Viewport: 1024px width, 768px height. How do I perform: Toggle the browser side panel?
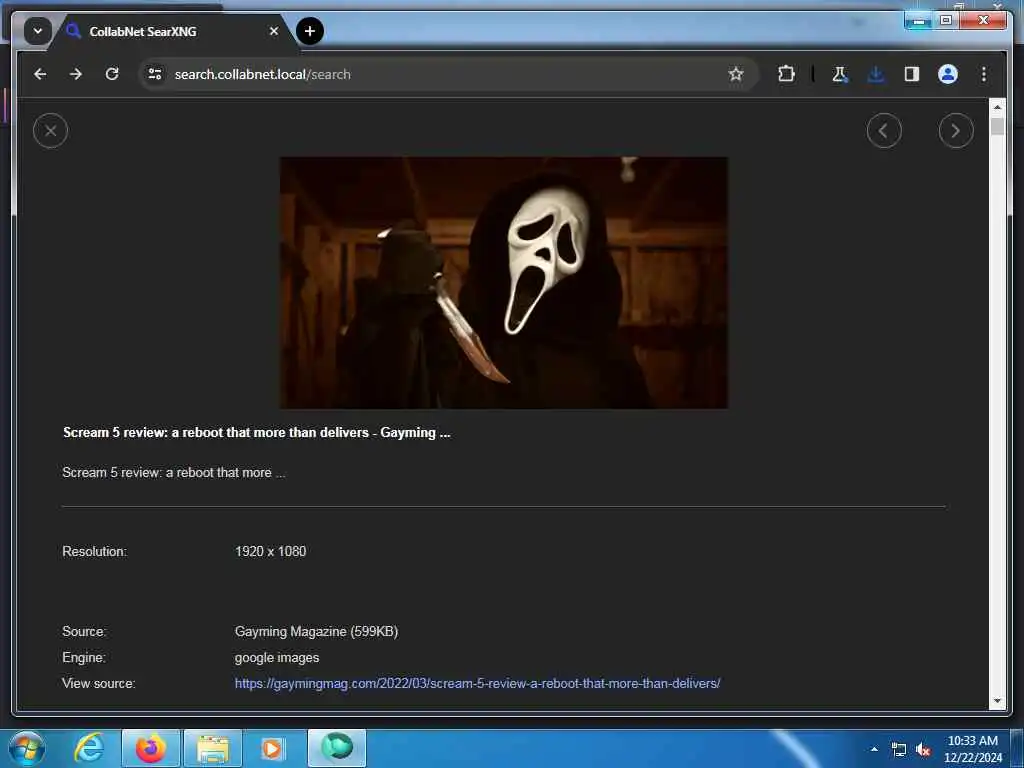point(912,74)
